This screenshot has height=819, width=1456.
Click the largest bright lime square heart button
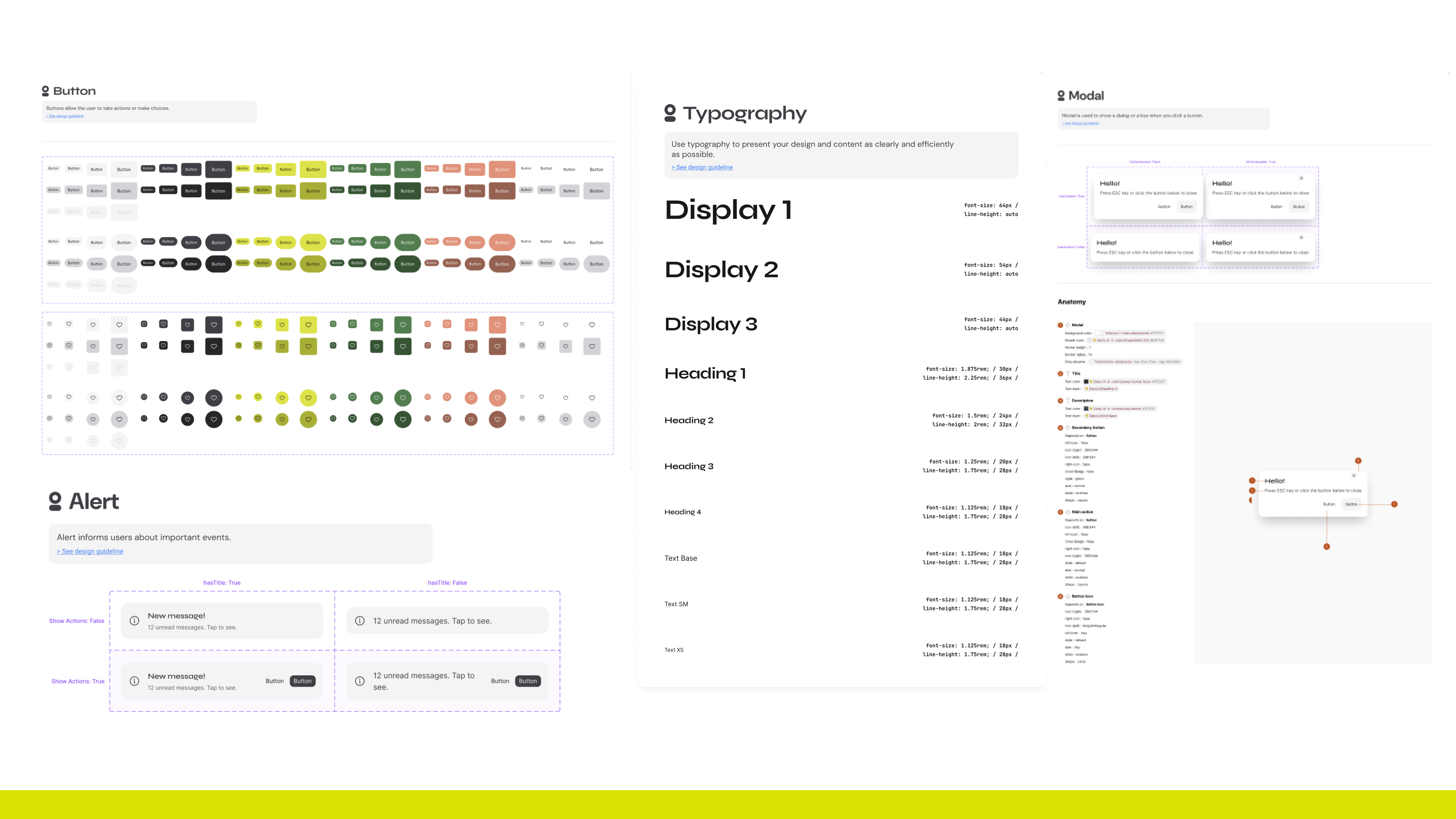tap(308, 325)
